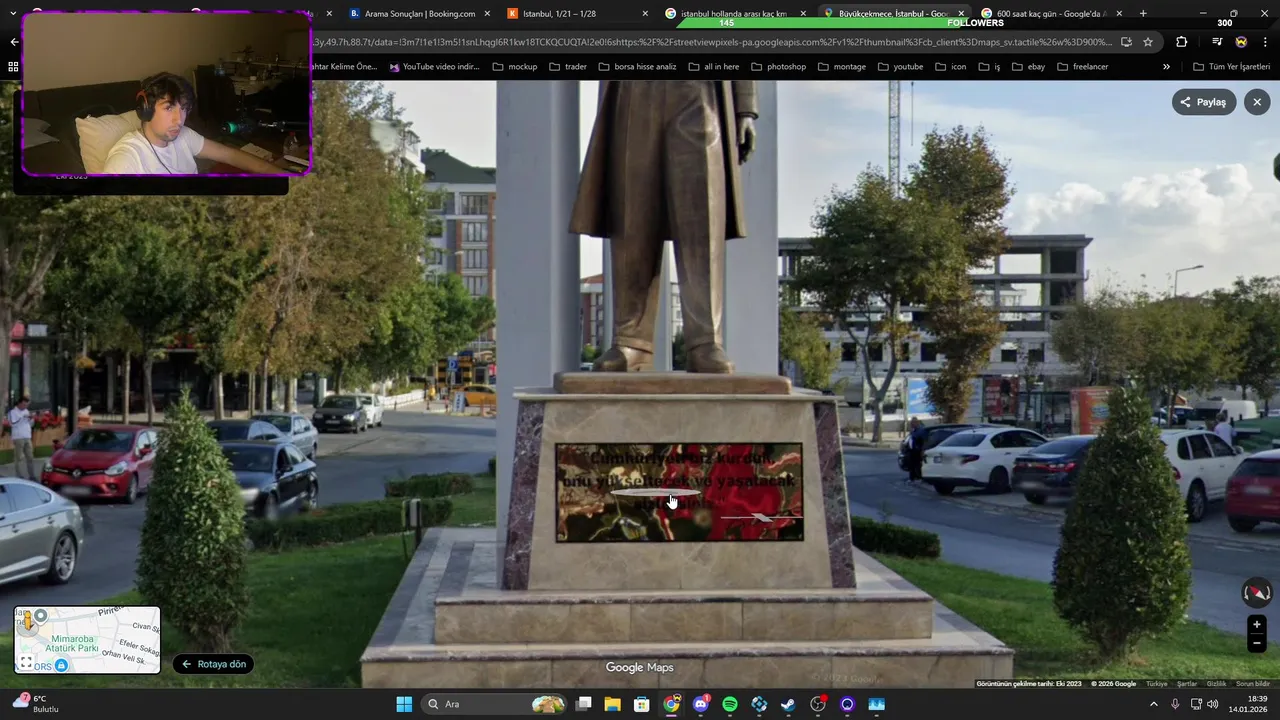Open the apps grid icon in bookmarks bar
Viewport: 1280px width, 720px height.
click(x=13, y=67)
